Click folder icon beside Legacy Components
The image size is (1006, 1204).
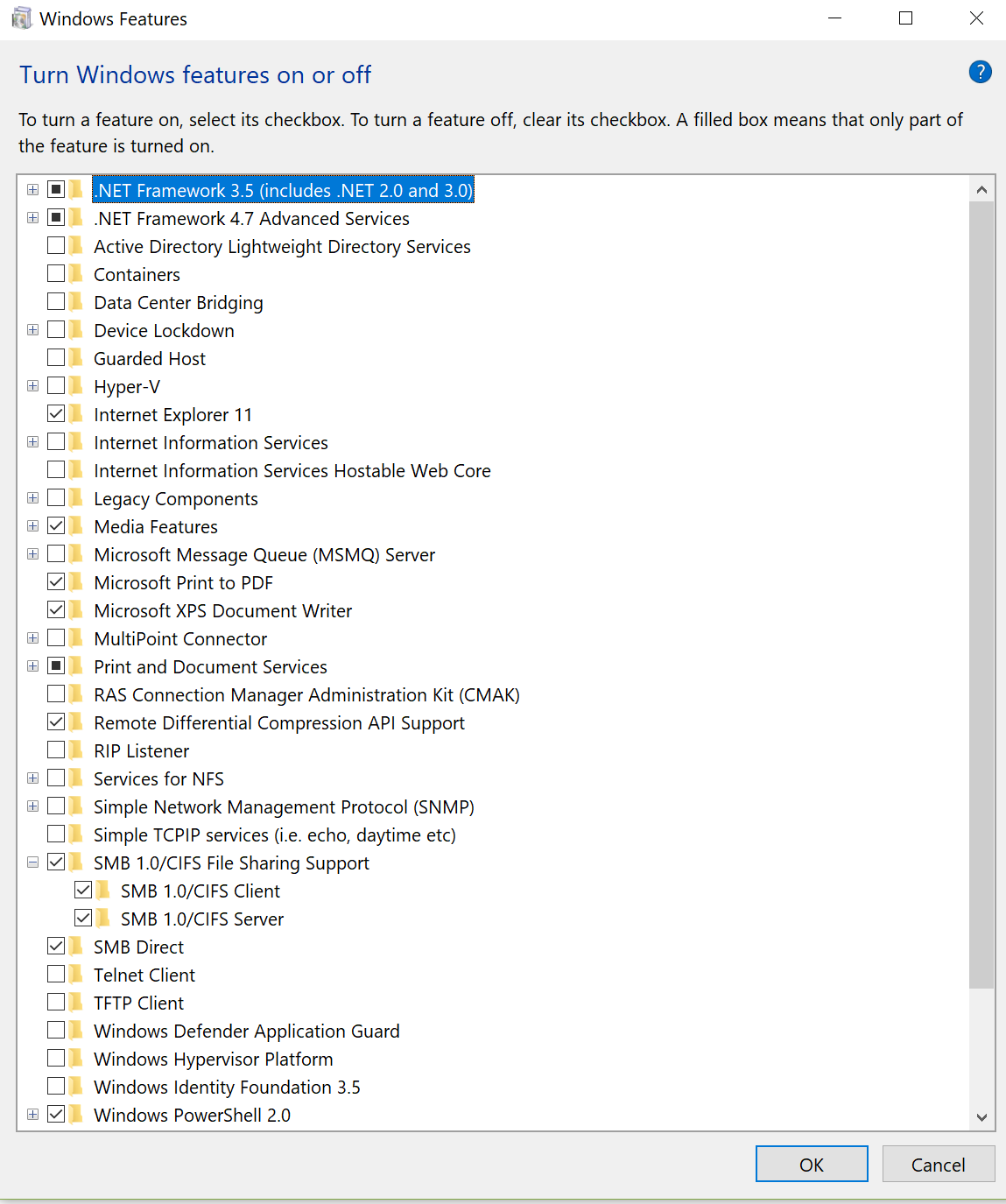tap(77, 498)
